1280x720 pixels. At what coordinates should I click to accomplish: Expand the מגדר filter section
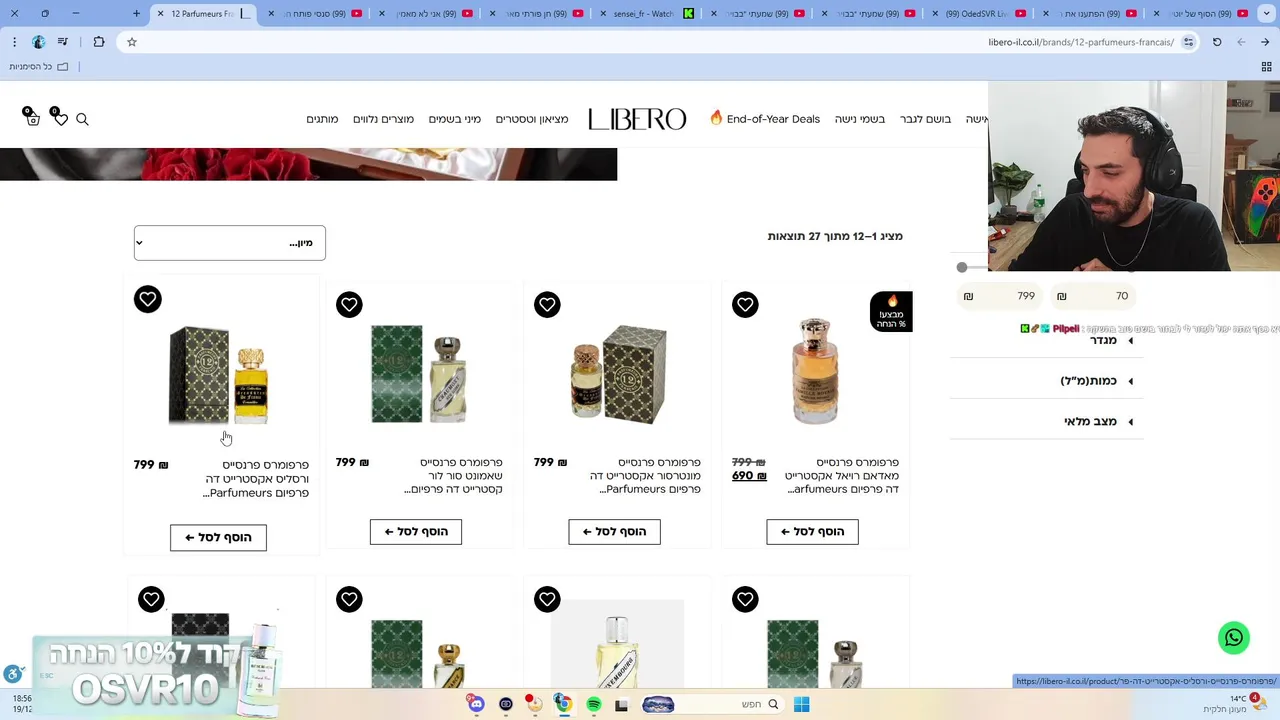point(1046,341)
